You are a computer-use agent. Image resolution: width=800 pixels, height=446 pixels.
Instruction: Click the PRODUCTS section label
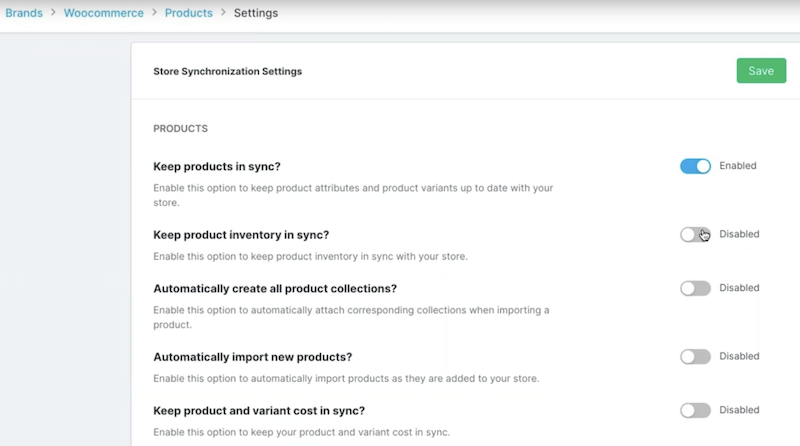(x=181, y=129)
